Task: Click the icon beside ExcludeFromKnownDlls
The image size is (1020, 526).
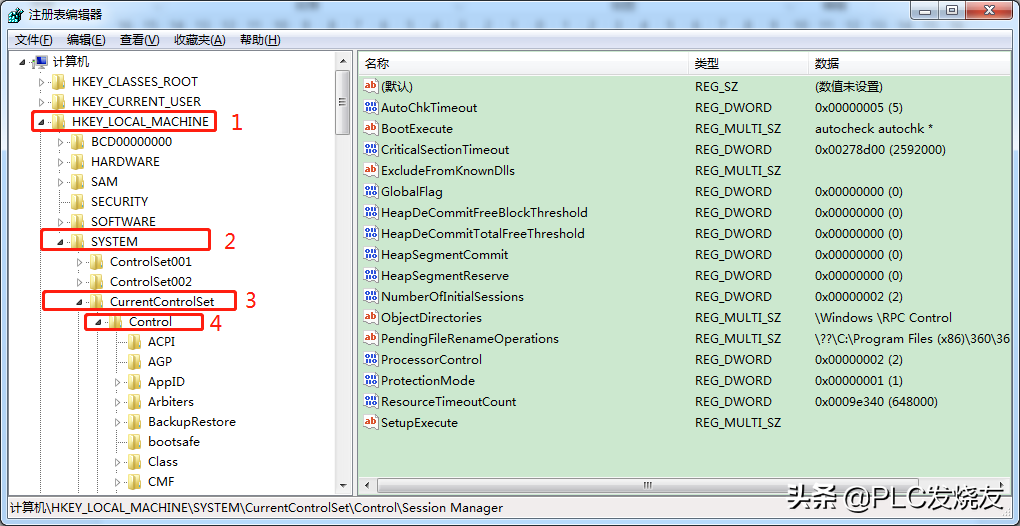Action: click(x=371, y=170)
